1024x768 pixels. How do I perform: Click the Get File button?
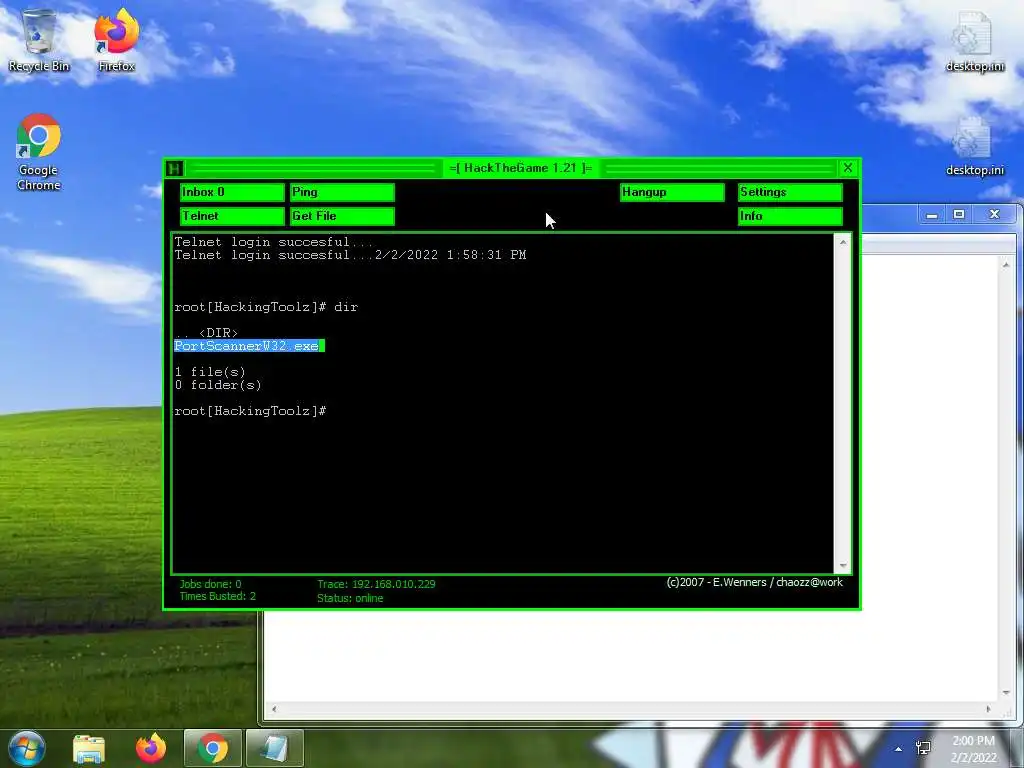point(342,216)
